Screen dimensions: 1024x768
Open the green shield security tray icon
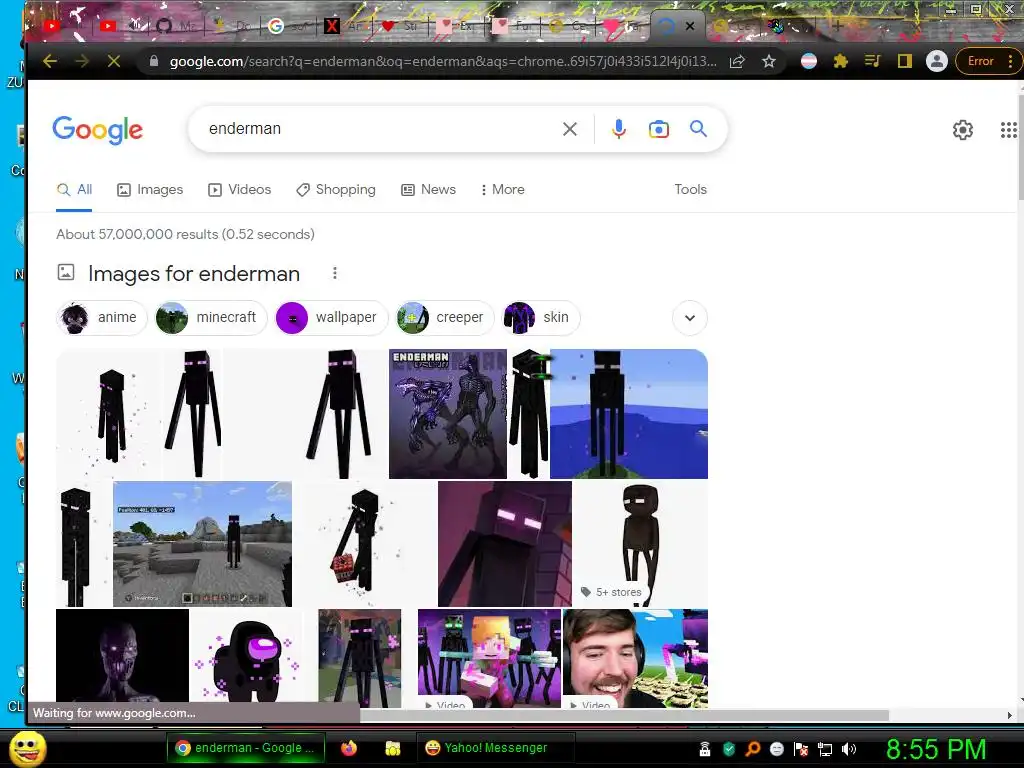(729, 749)
